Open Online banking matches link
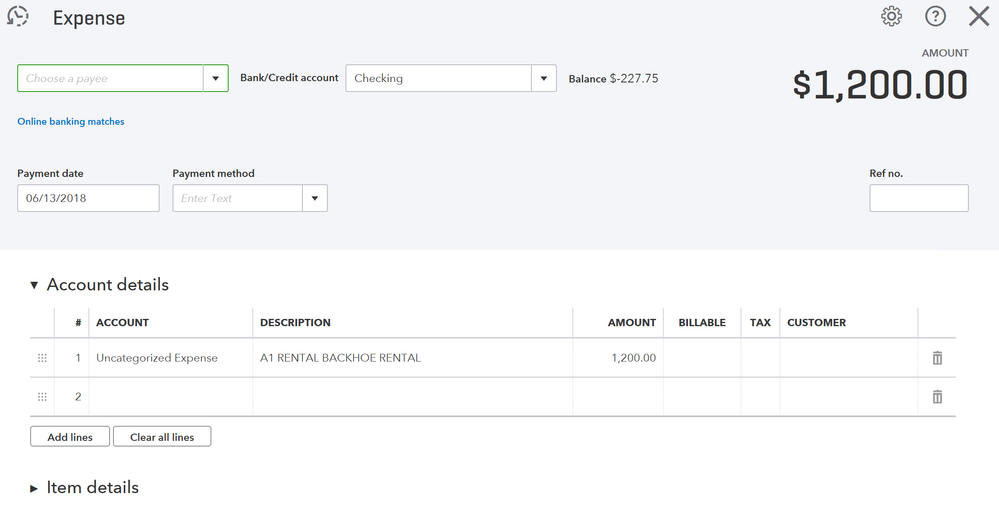Screen dimensions: 999x507 [71, 122]
